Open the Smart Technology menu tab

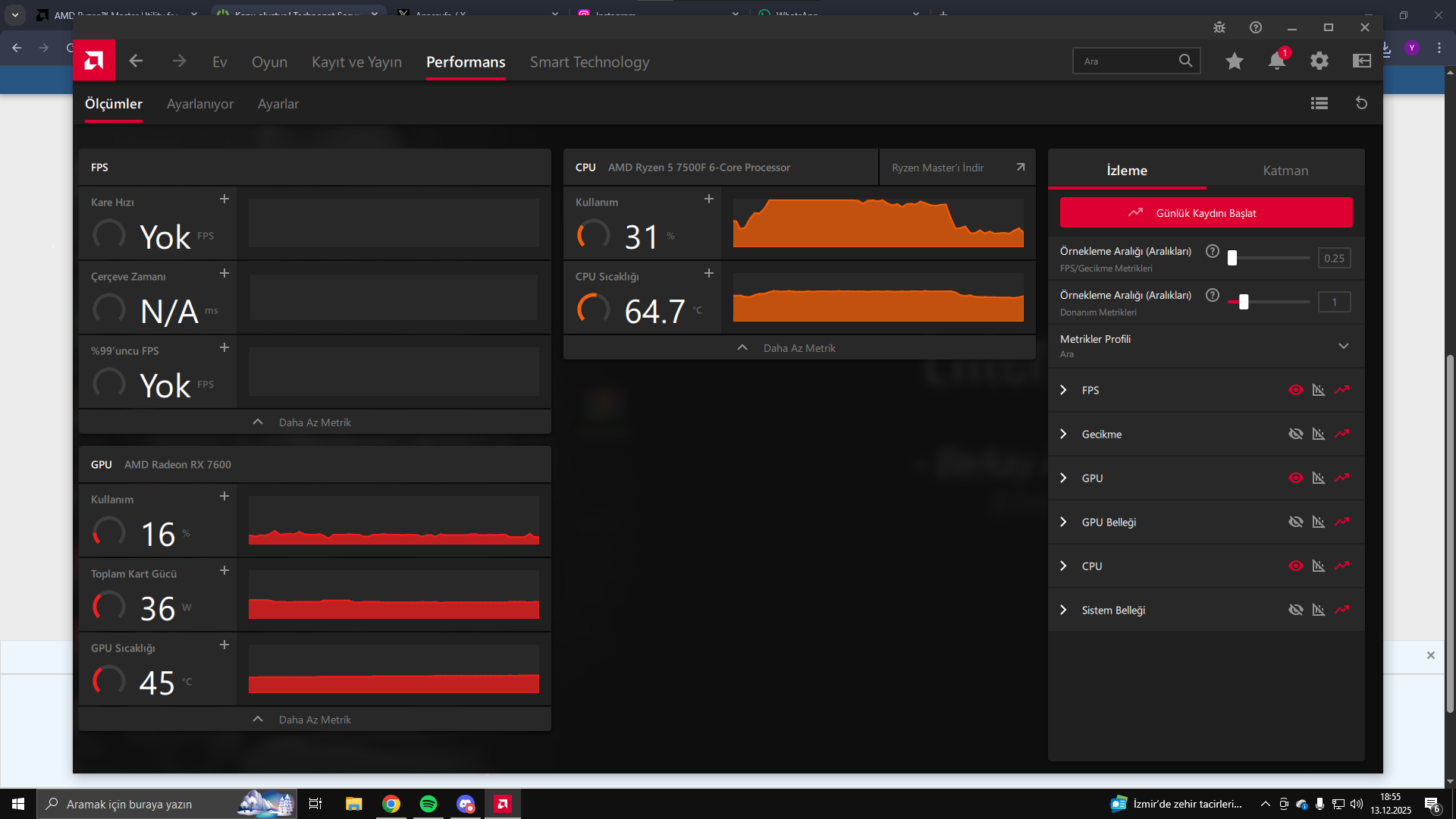coord(589,62)
